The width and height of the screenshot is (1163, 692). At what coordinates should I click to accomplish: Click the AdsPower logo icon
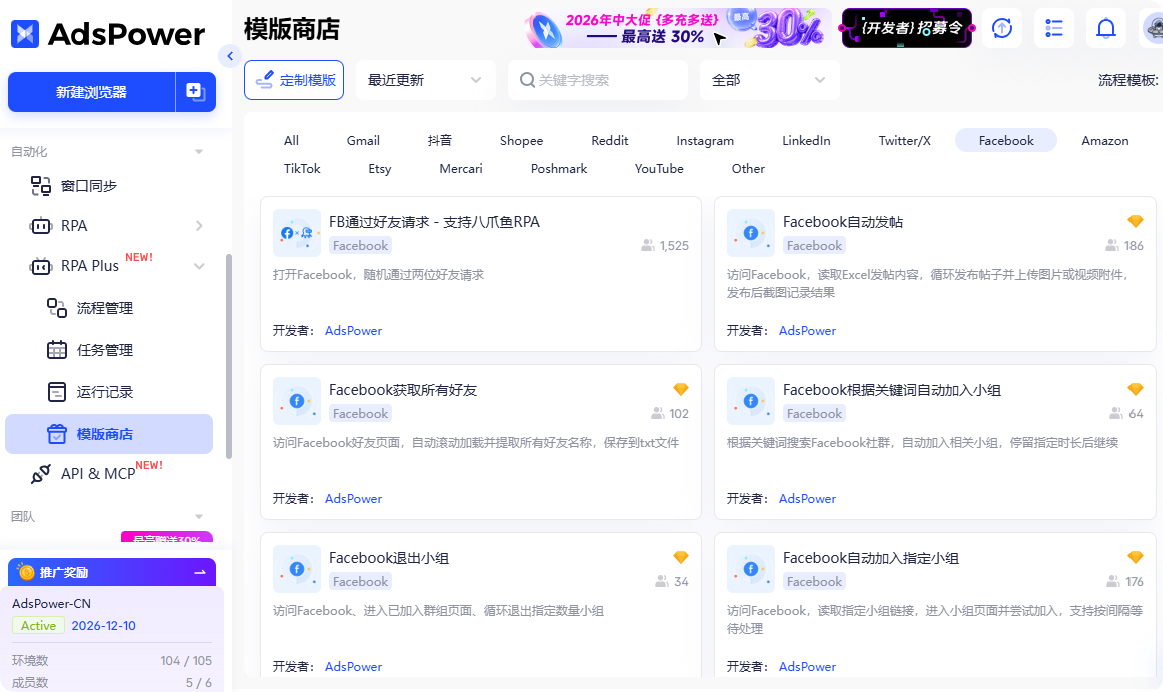(x=25, y=33)
